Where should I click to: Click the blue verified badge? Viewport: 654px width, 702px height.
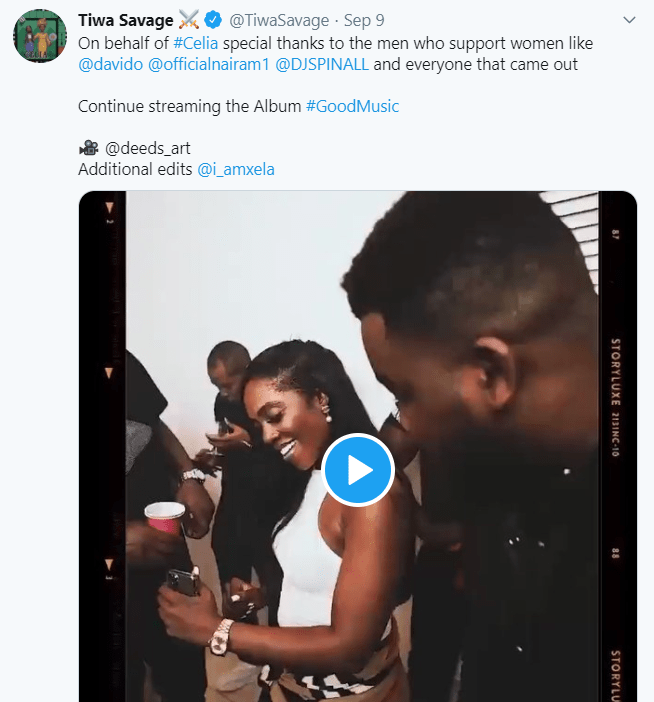pyautogui.click(x=213, y=21)
